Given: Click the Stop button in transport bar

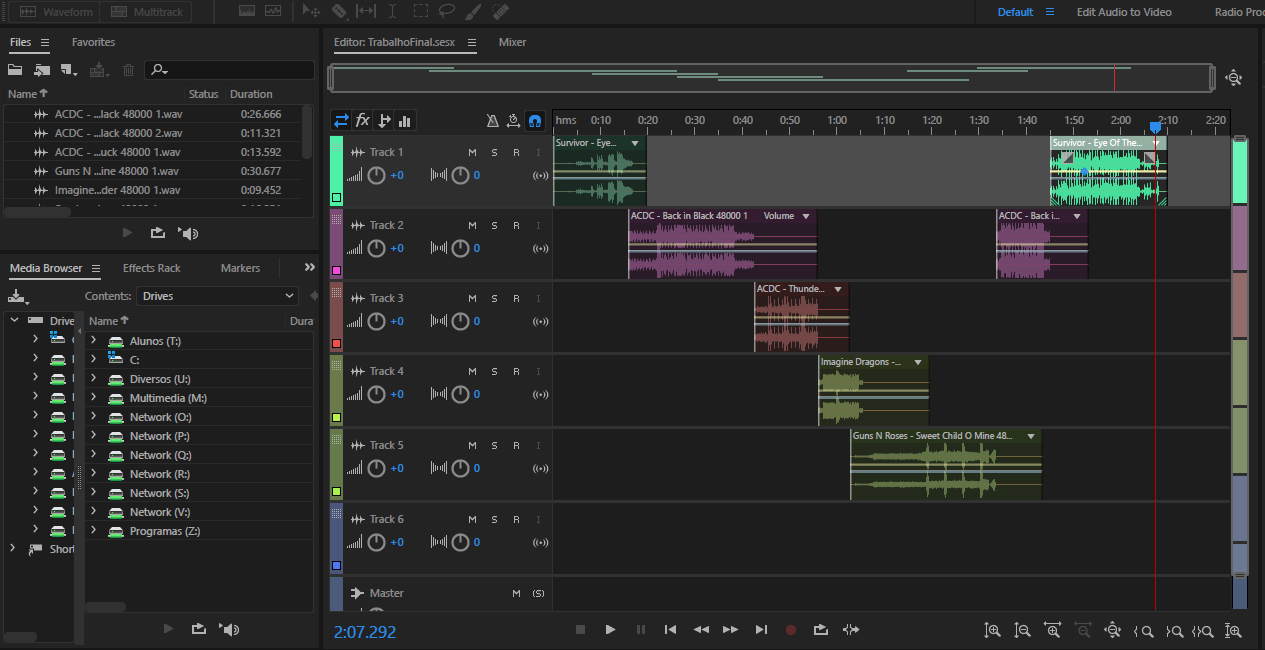Looking at the screenshot, I should coord(580,630).
